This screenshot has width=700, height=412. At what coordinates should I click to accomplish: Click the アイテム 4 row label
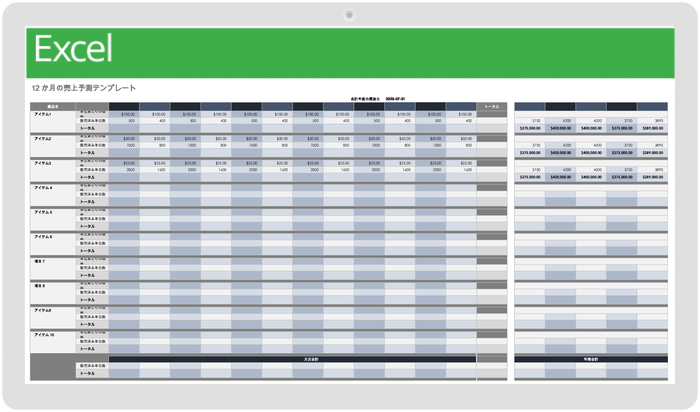43,188
